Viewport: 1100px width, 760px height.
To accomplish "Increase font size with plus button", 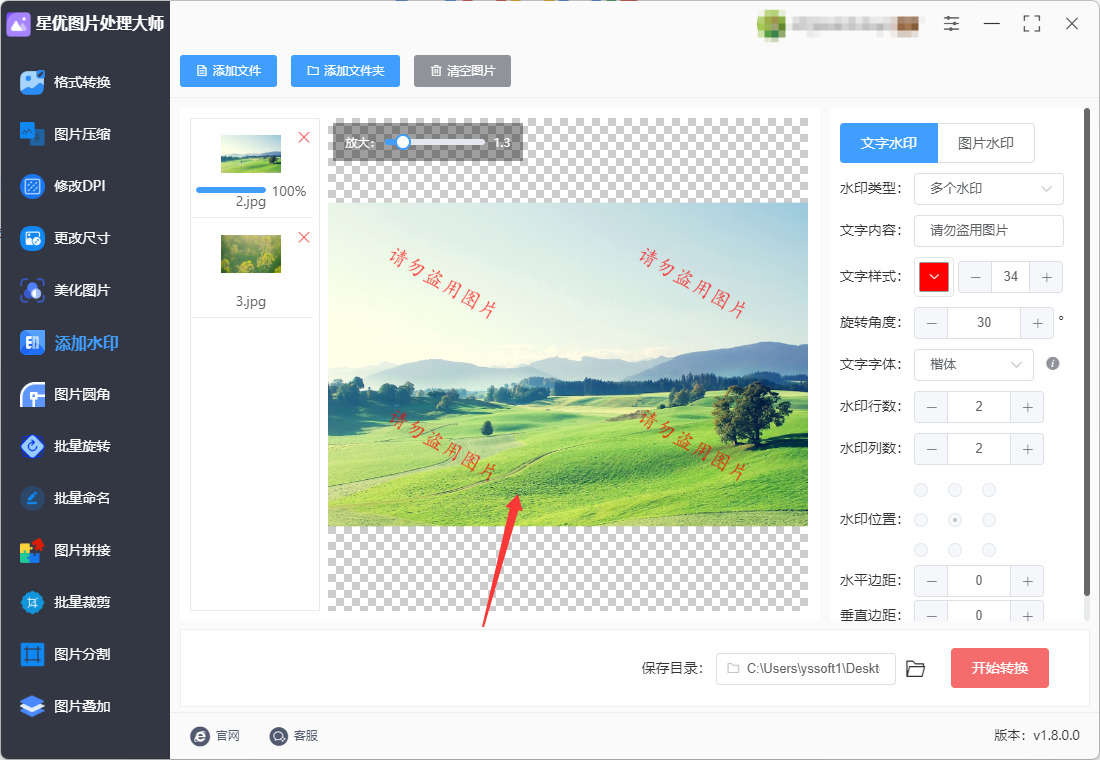I will (1046, 277).
